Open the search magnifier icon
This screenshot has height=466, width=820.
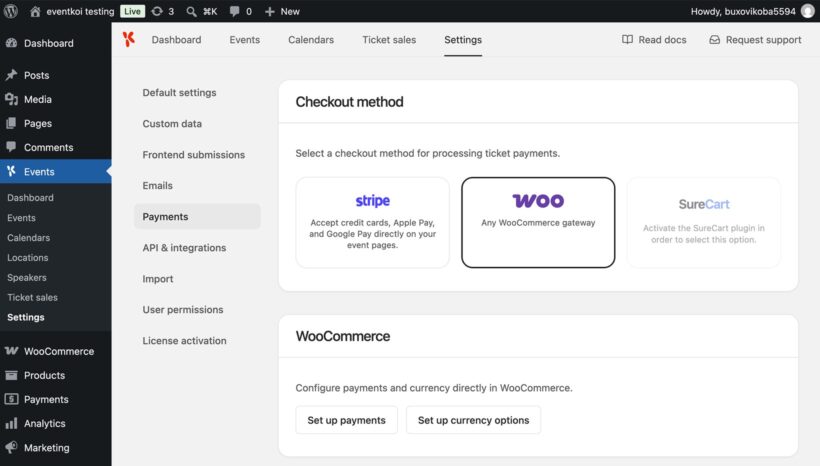pyautogui.click(x=191, y=11)
